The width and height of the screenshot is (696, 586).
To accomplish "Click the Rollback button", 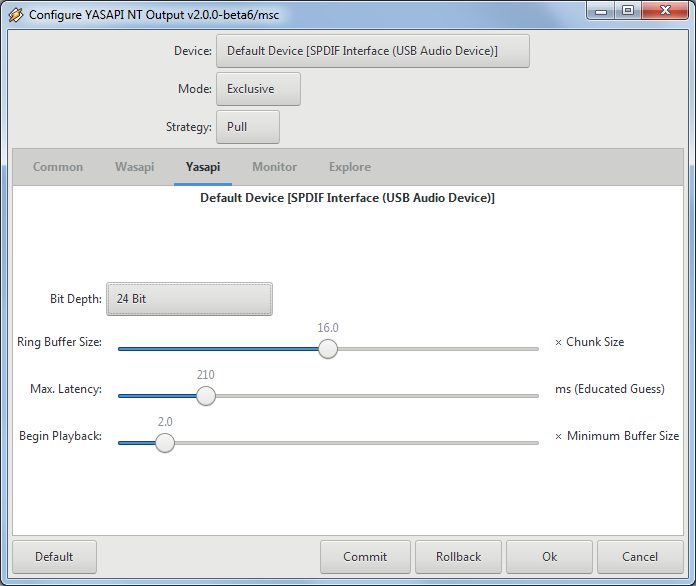I will coord(459,557).
